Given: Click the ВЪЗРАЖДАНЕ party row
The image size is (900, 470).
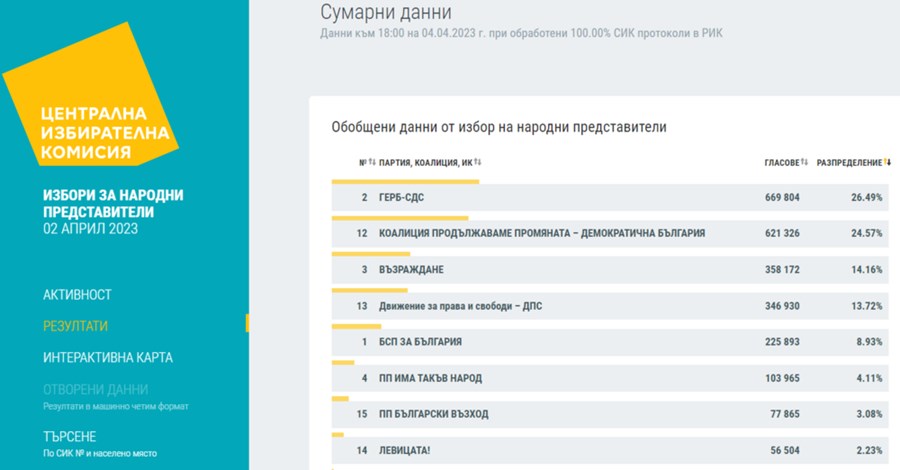Looking at the screenshot, I should pyautogui.click(x=610, y=270).
